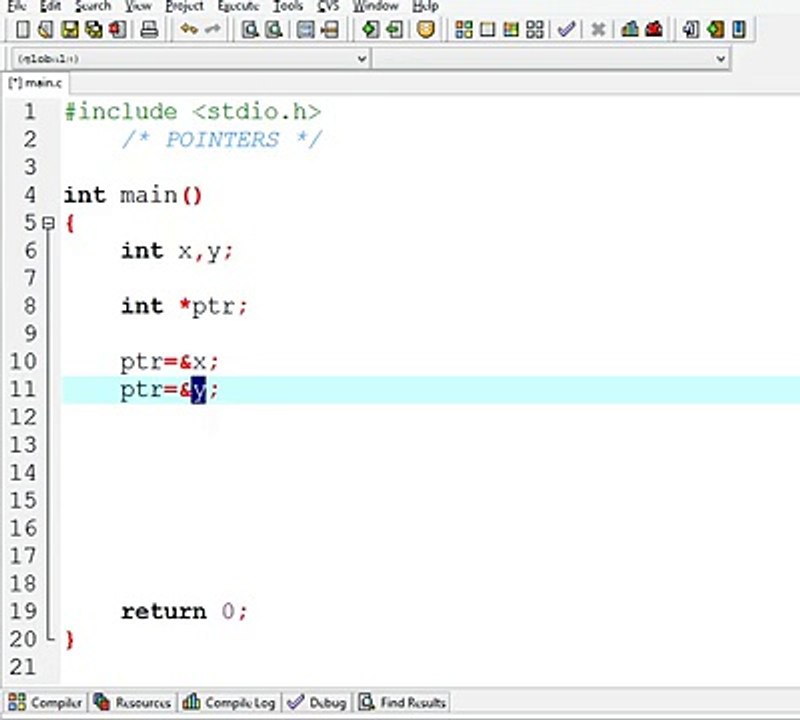Click the 'return 0;' statement
Viewport: 800px width, 720px height.
[x=184, y=611]
